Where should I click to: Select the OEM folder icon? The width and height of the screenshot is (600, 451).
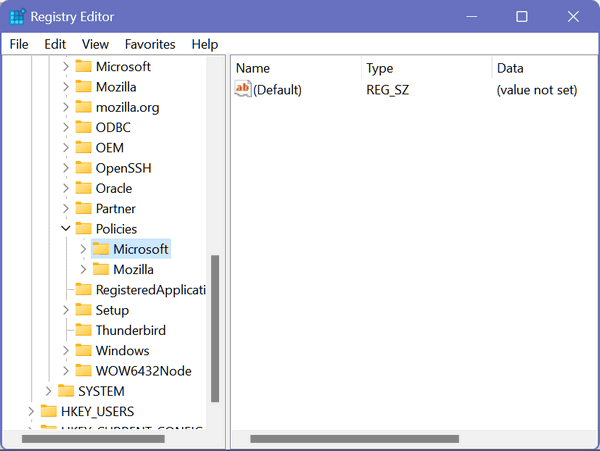[x=83, y=147]
